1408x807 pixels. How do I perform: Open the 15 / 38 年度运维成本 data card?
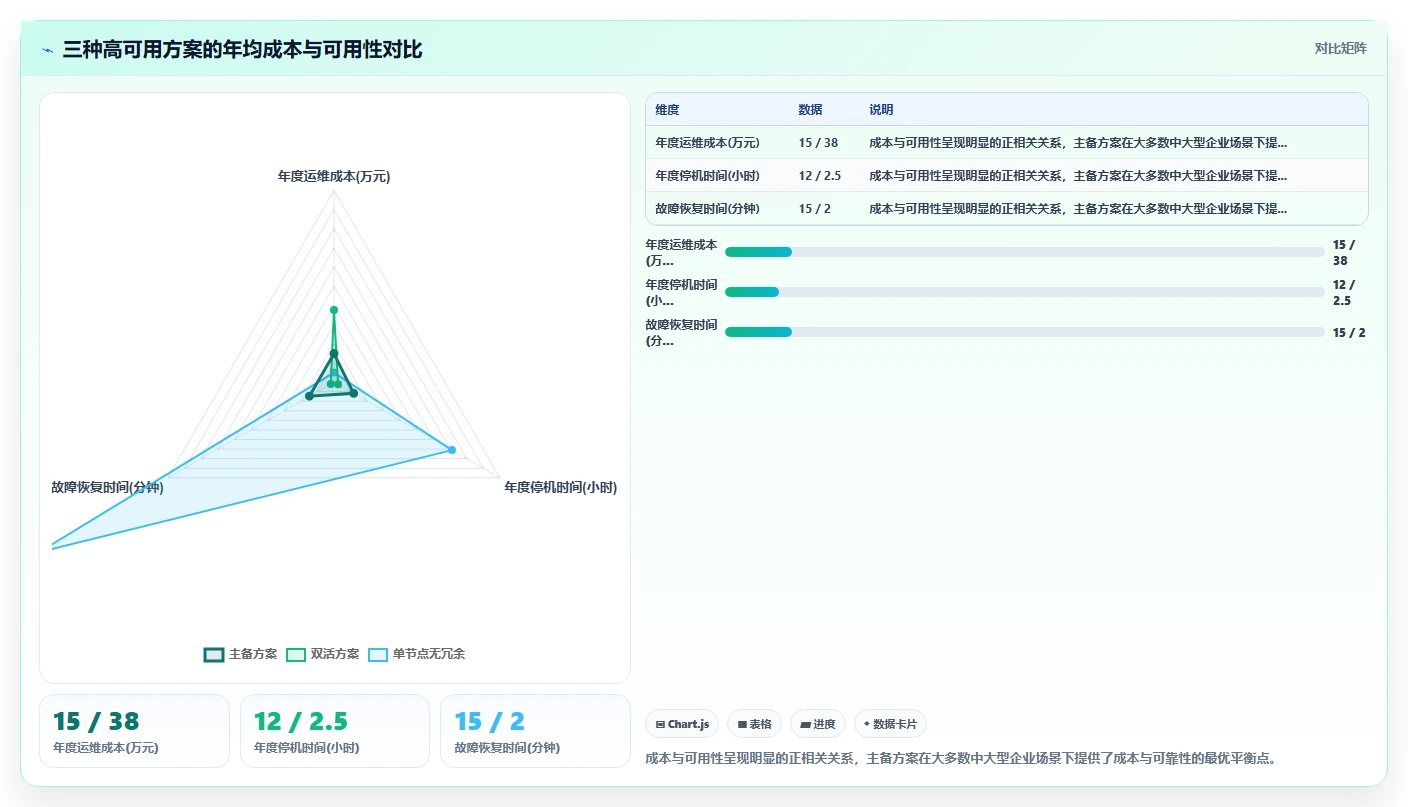coord(134,731)
